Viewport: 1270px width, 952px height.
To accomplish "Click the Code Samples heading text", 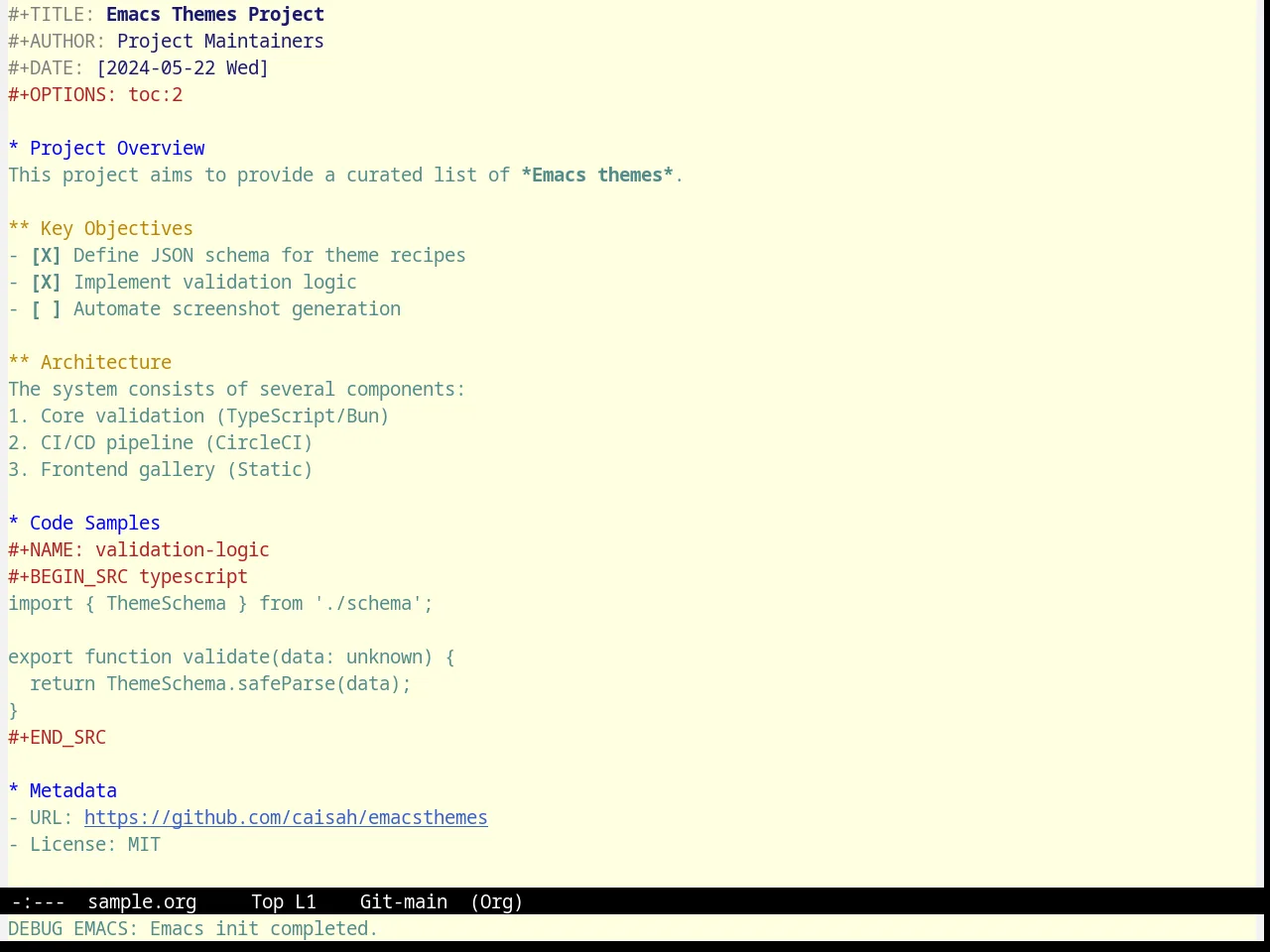I will pos(95,523).
